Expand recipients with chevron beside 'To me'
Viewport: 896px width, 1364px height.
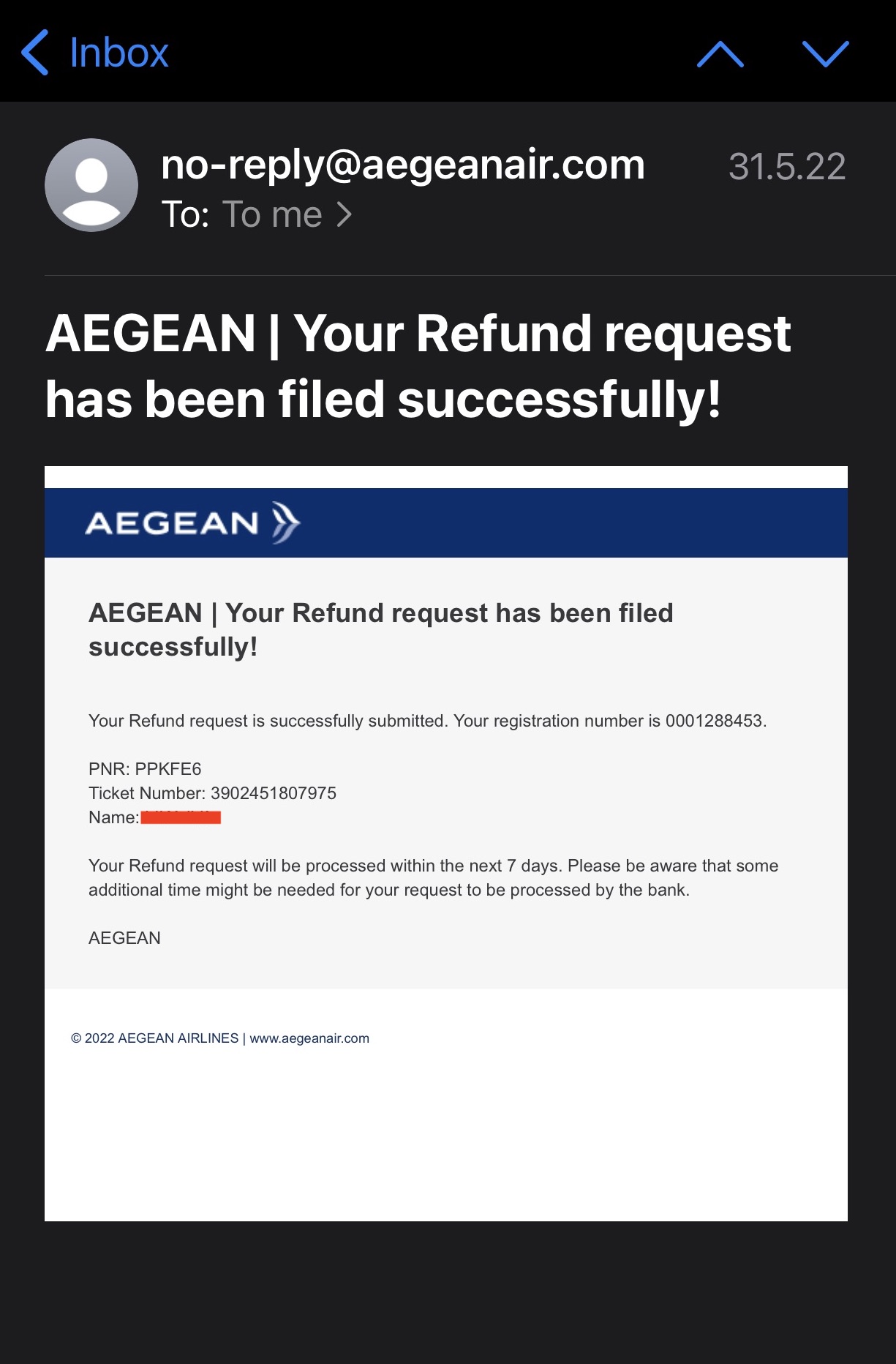[345, 214]
